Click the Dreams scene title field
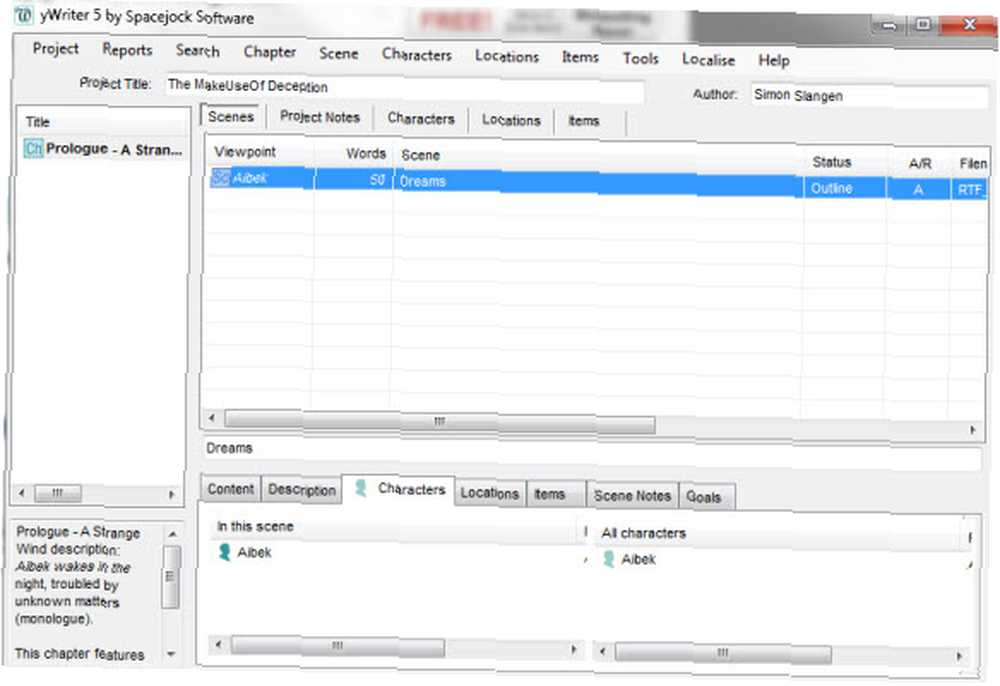The width and height of the screenshot is (1000, 686). [x=591, y=451]
